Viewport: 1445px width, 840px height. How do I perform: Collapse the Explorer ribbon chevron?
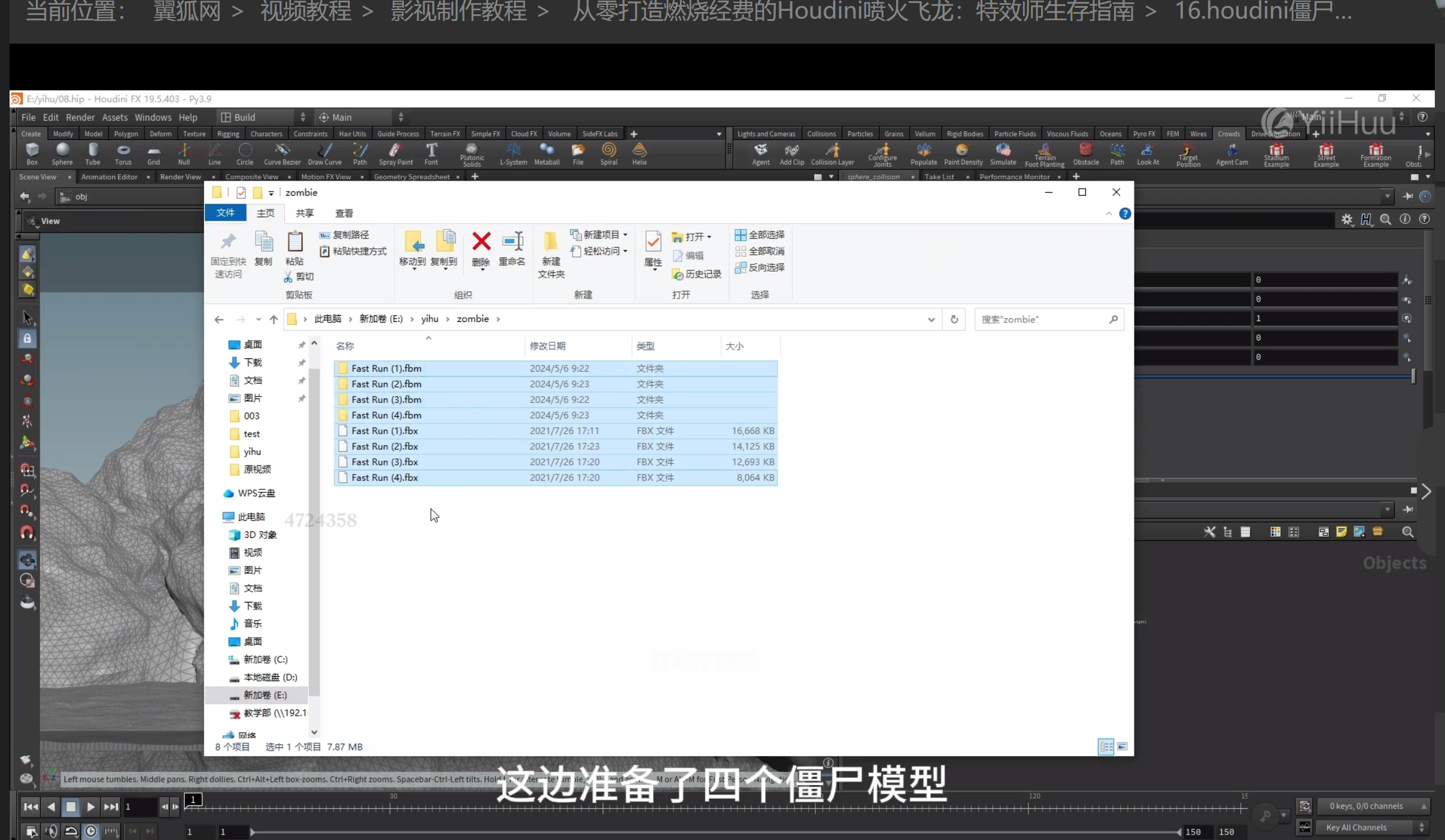point(1109,214)
